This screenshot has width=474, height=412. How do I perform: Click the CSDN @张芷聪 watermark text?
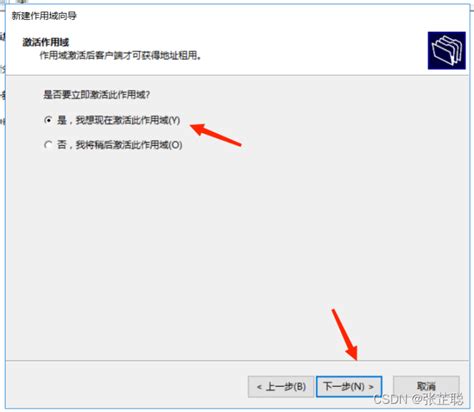click(x=418, y=399)
